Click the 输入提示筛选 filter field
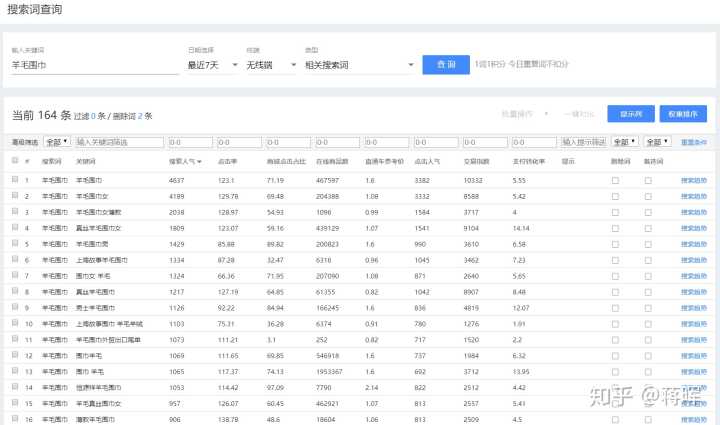Viewport: 720px width, 425px height. coord(583,142)
